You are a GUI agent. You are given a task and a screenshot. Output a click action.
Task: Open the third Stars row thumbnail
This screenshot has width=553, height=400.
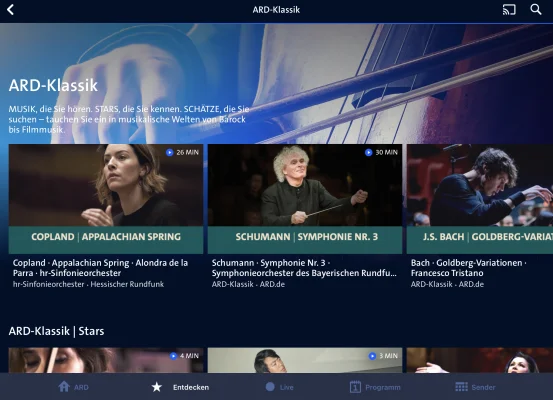tap(480, 360)
